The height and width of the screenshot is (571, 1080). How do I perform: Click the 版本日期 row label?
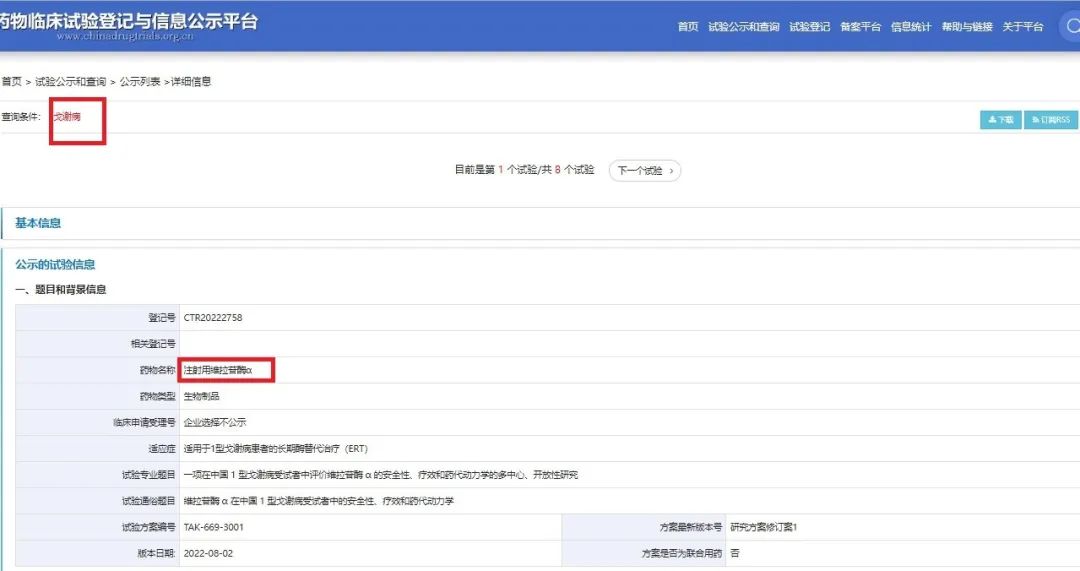pos(156,553)
